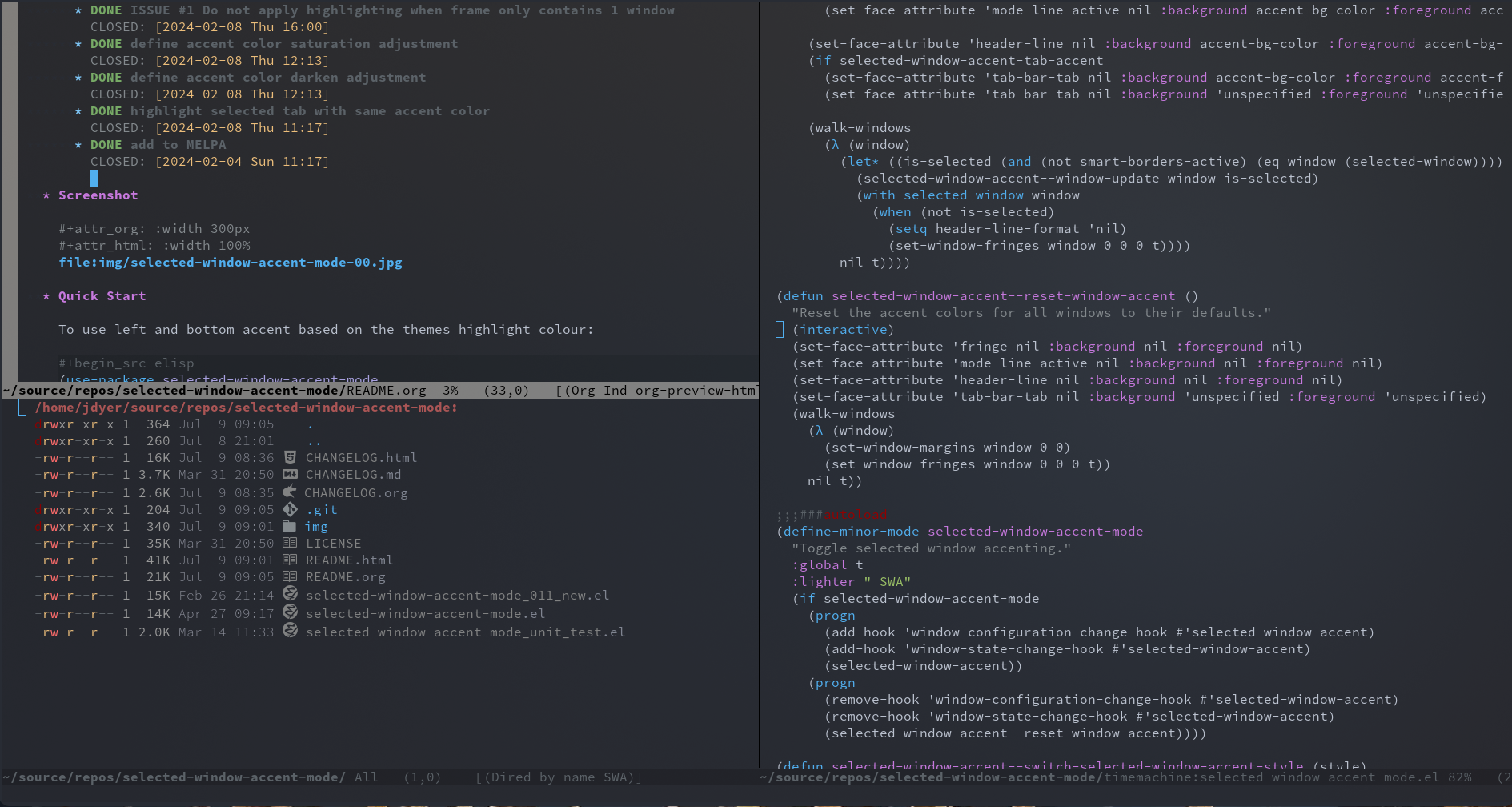
Task: Click ':lighter " SWA"' line in code
Action: [852, 582]
